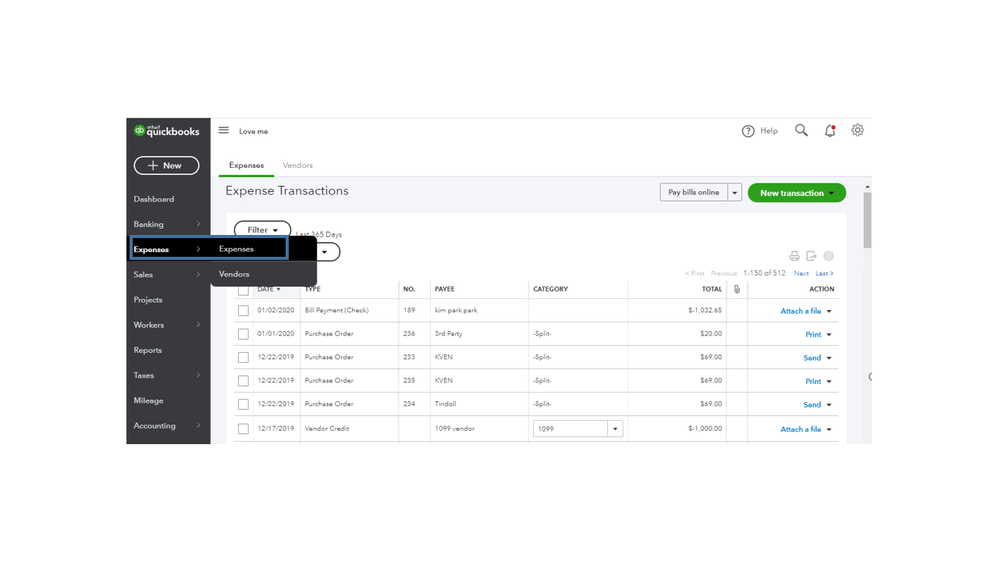Check the Bill Payment (Check) 189 row
This screenshot has height=562, width=999.
pyautogui.click(x=243, y=310)
